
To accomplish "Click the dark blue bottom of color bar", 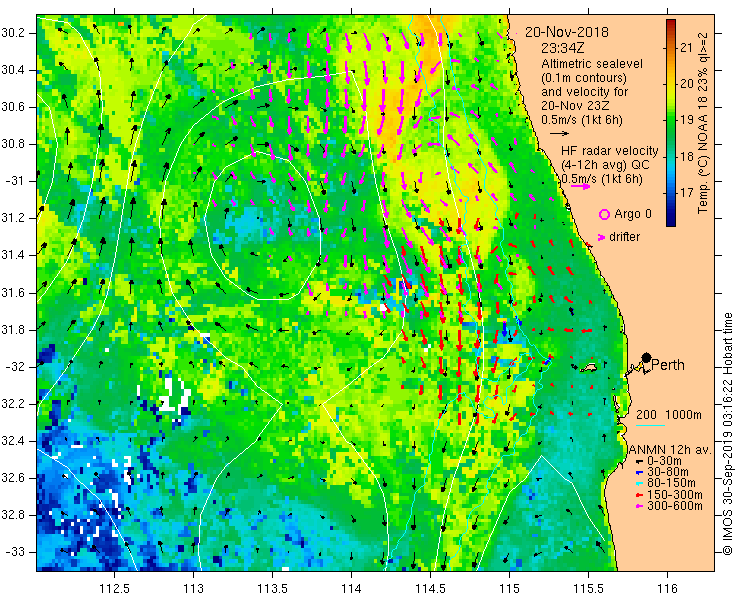I will 671,222.
